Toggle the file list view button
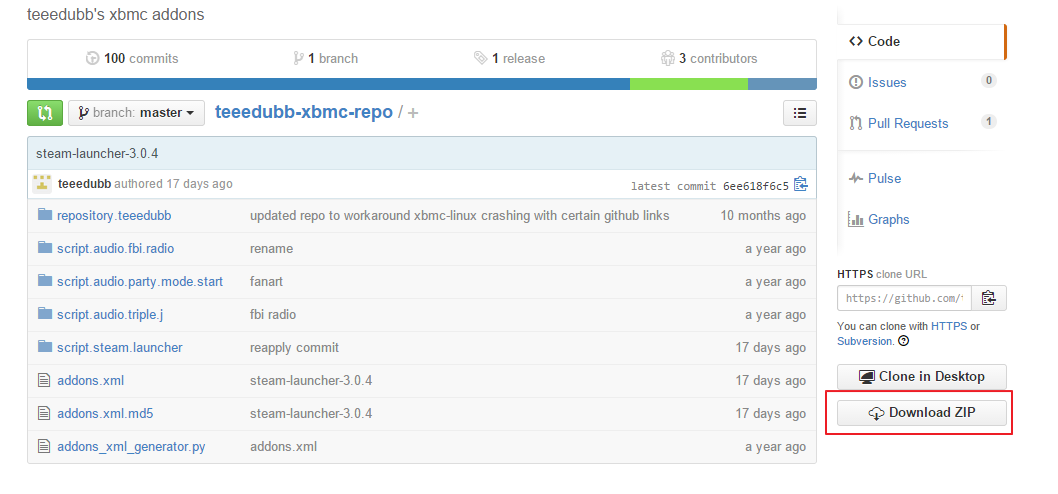The image size is (1058, 494). click(x=800, y=113)
